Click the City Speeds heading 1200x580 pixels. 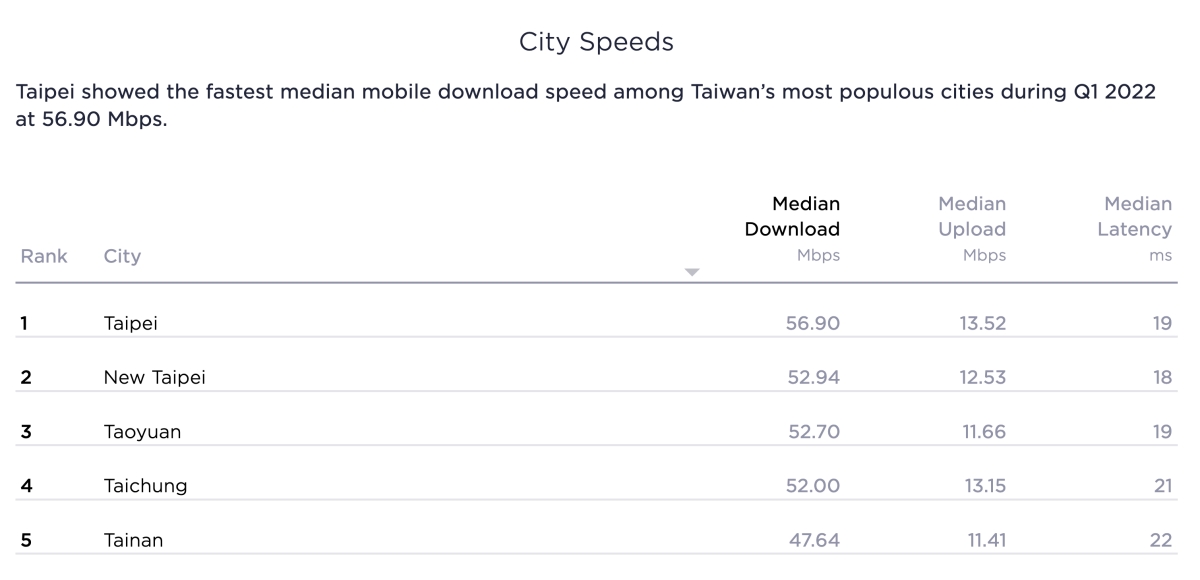pos(596,42)
